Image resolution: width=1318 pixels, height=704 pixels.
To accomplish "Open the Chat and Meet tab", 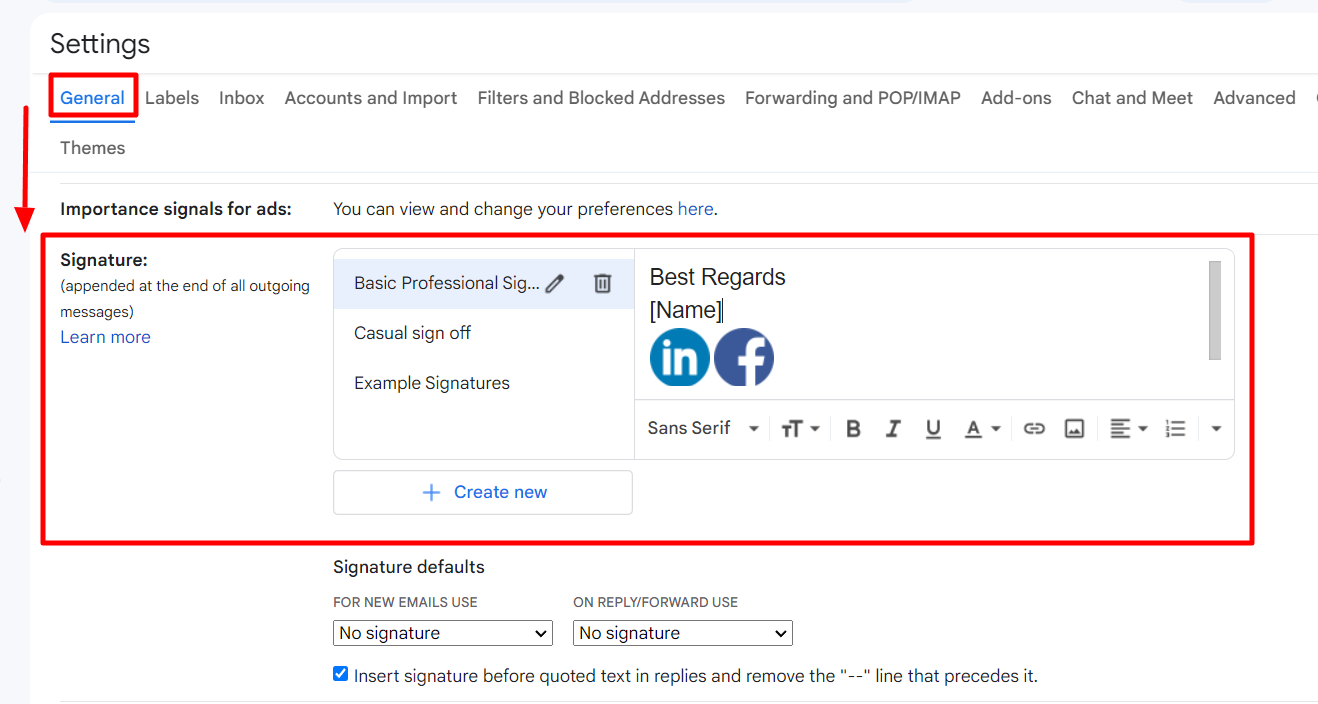I will tap(1132, 98).
